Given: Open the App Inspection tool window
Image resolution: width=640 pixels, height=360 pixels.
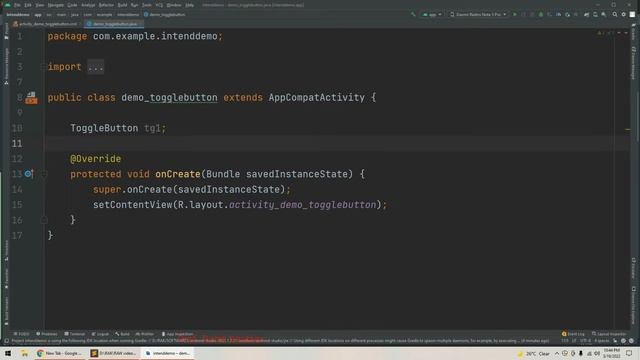Looking at the screenshot, I should pyautogui.click(x=177, y=334).
